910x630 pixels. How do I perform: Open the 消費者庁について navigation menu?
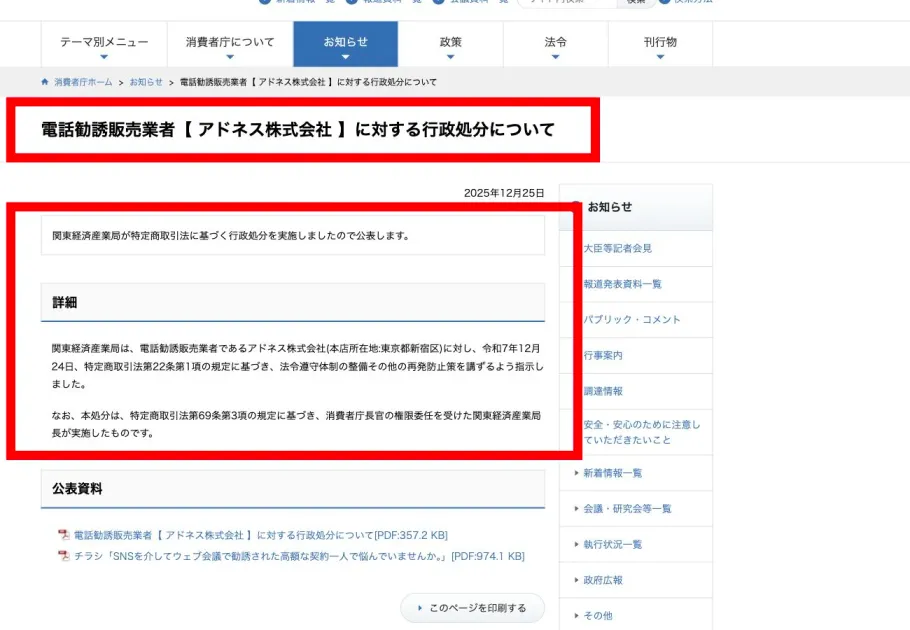pyautogui.click(x=230, y=45)
